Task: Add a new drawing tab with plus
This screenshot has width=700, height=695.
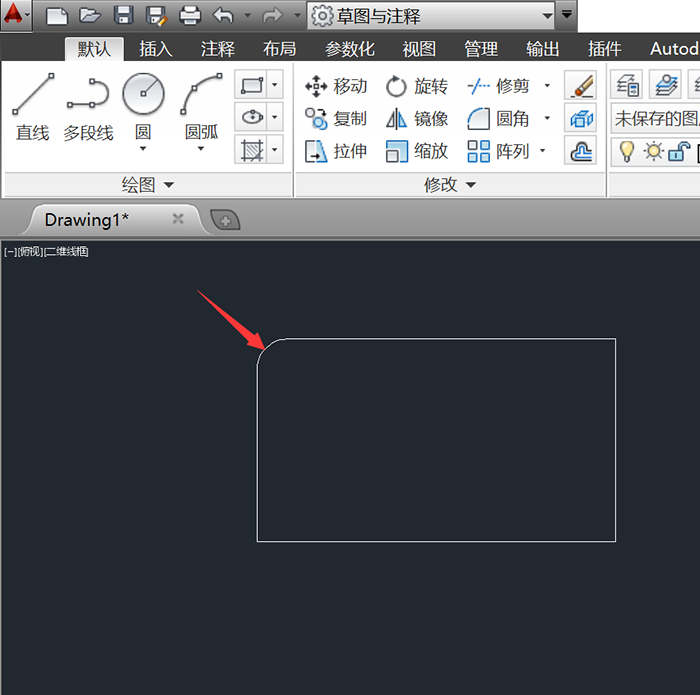Action: 225,221
